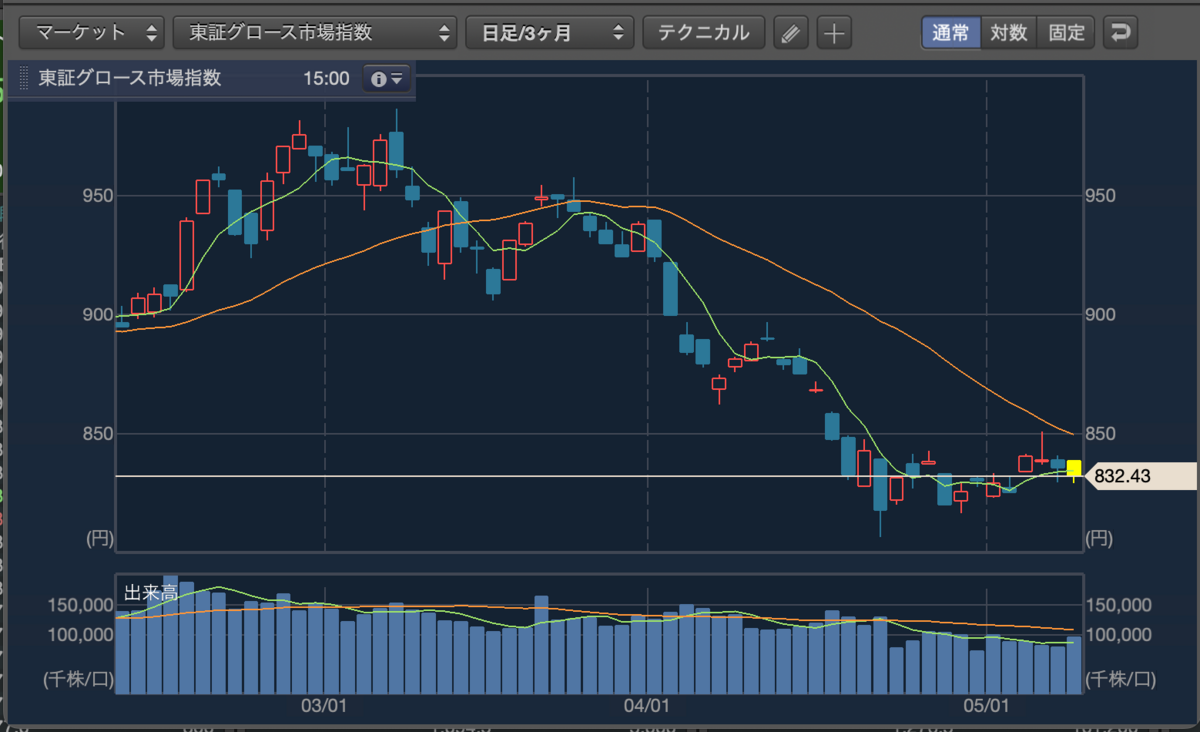Click the 832.43 current price label

1139,477
